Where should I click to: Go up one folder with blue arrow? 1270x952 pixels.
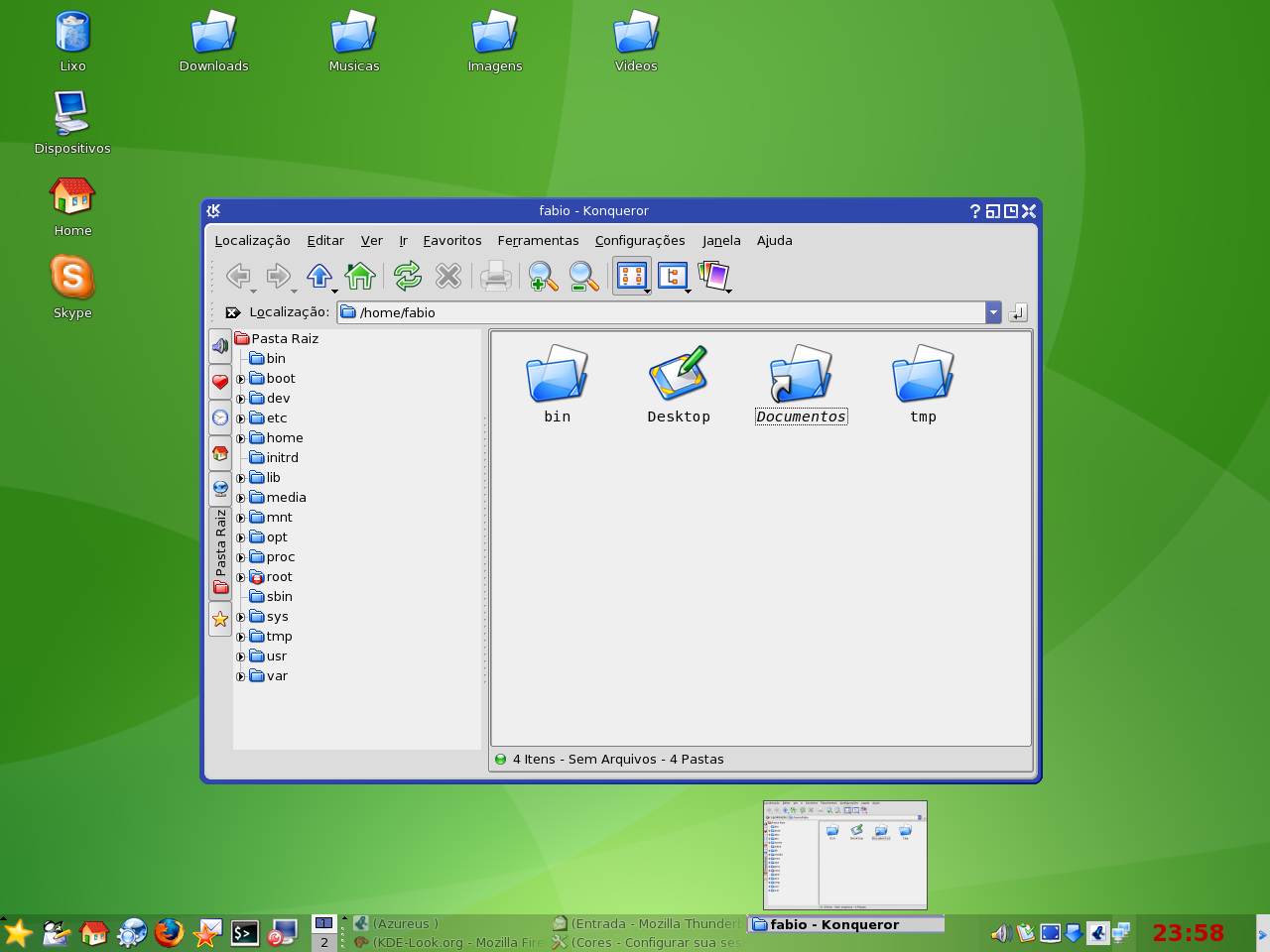click(x=318, y=276)
